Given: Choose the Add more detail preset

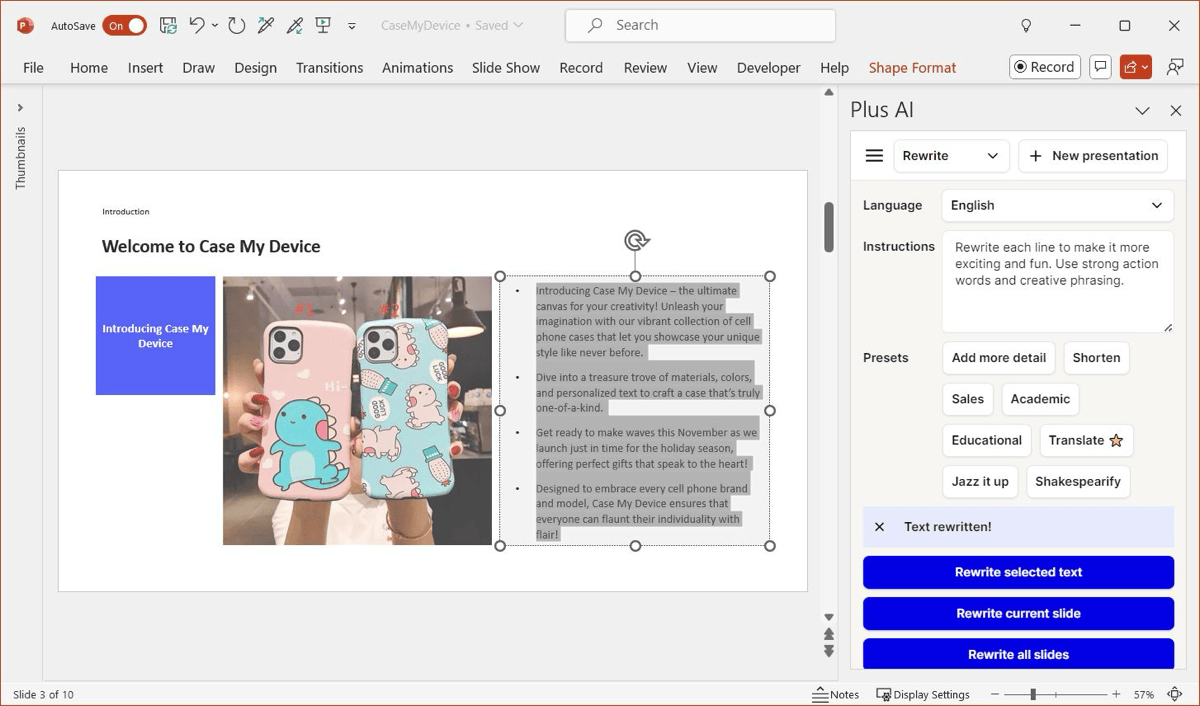Looking at the screenshot, I should (999, 358).
